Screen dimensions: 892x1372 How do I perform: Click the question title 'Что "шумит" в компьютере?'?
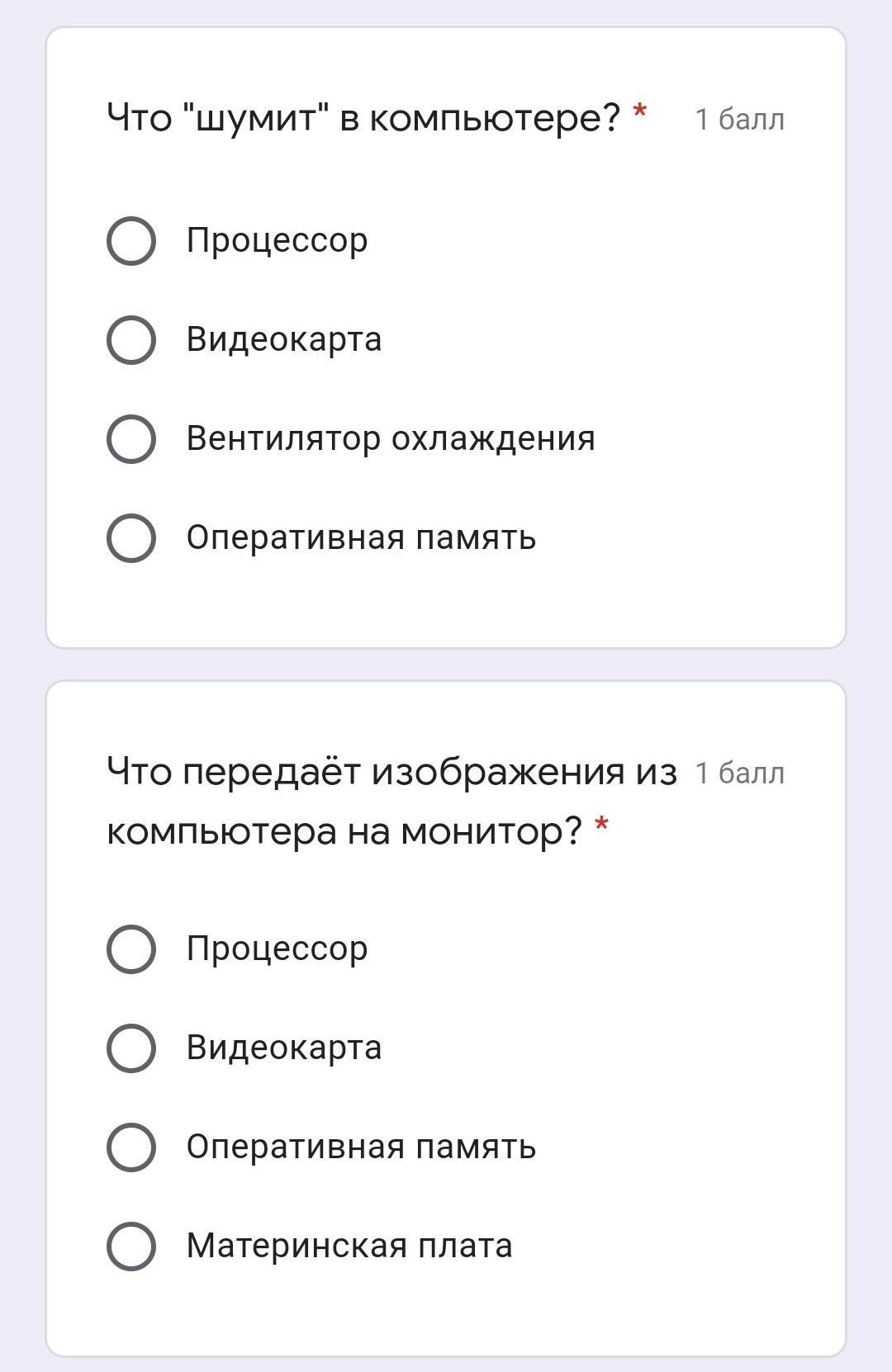(363, 118)
